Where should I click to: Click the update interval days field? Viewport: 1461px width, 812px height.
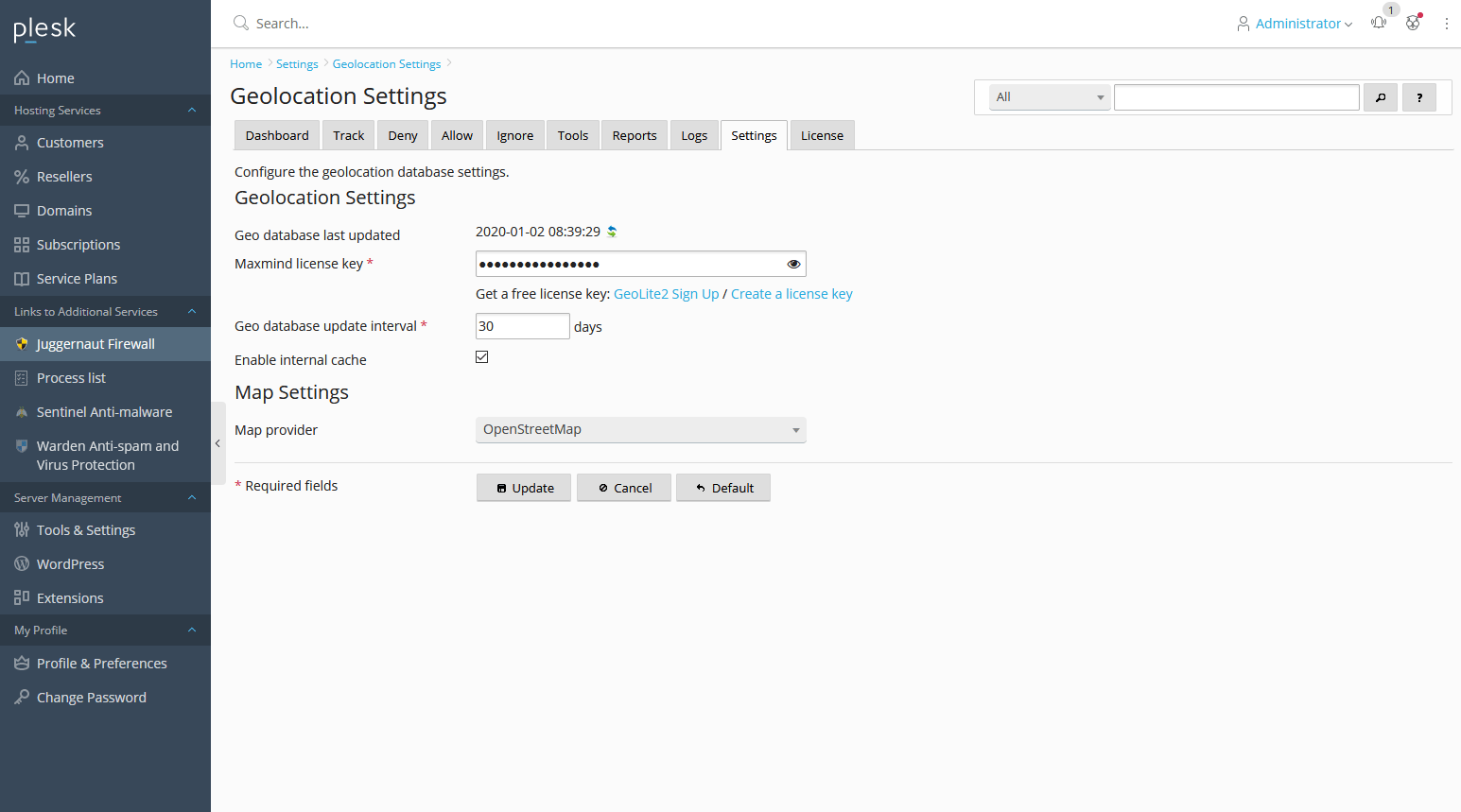point(523,326)
